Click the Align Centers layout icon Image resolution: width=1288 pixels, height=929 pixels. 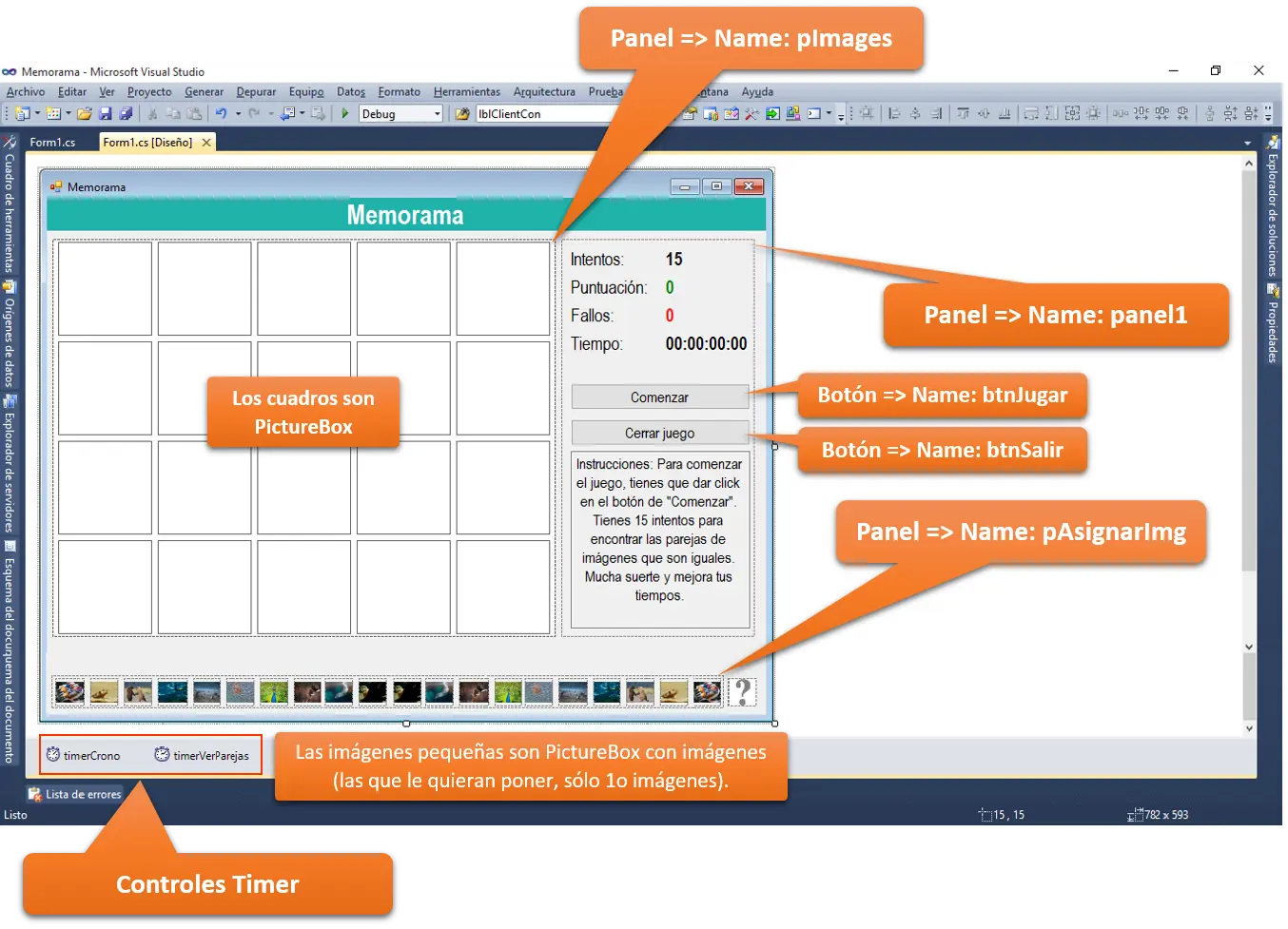[x=915, y=114]
